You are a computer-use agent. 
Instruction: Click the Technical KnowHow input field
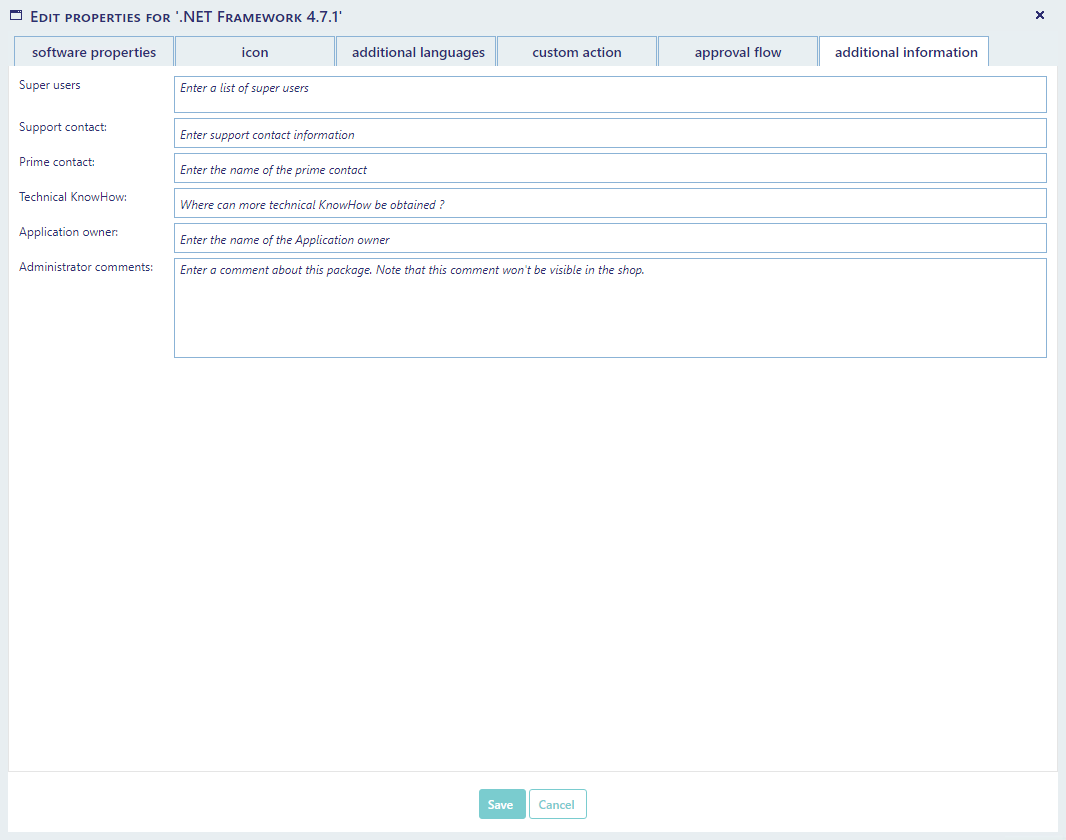[610, 204]
